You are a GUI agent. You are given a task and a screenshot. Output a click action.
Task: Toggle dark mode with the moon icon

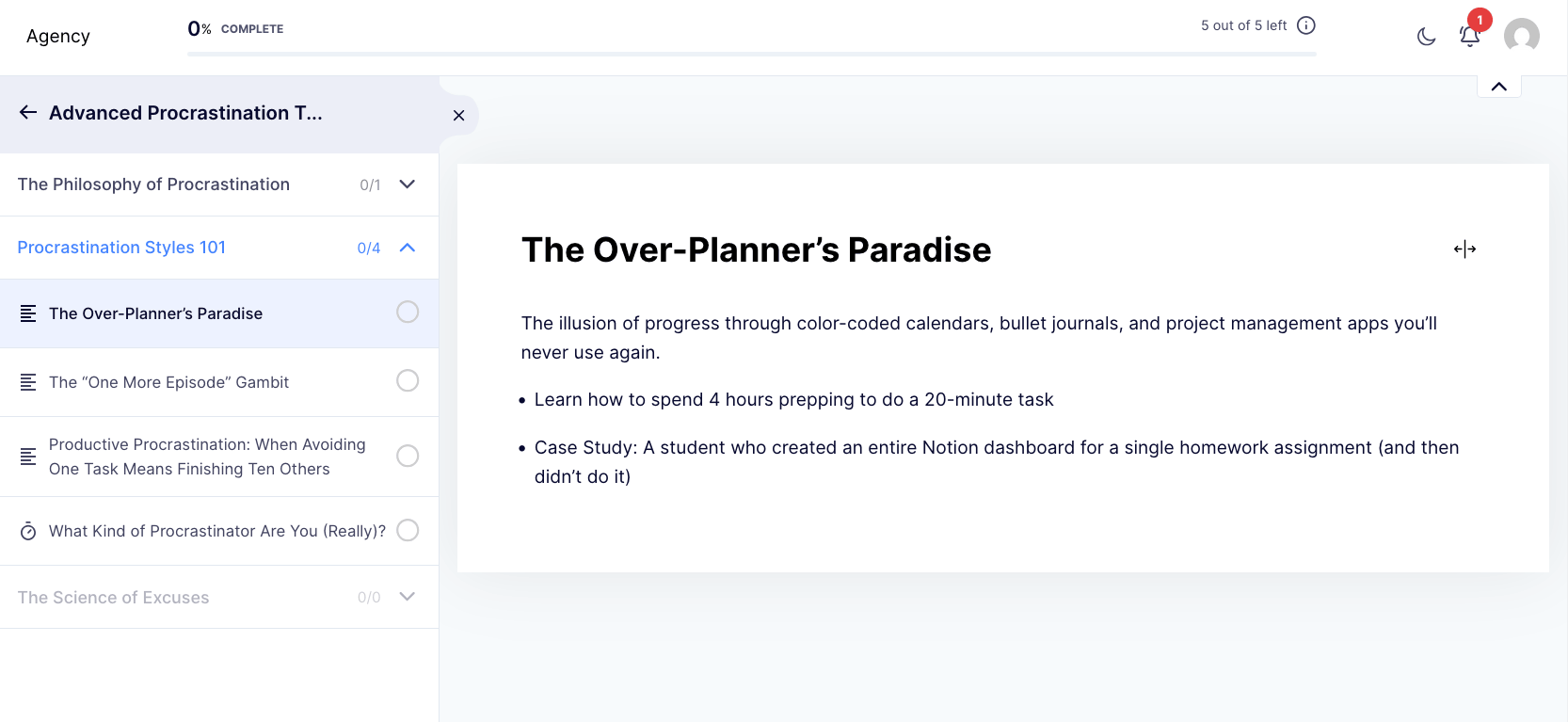(1426, 37)
